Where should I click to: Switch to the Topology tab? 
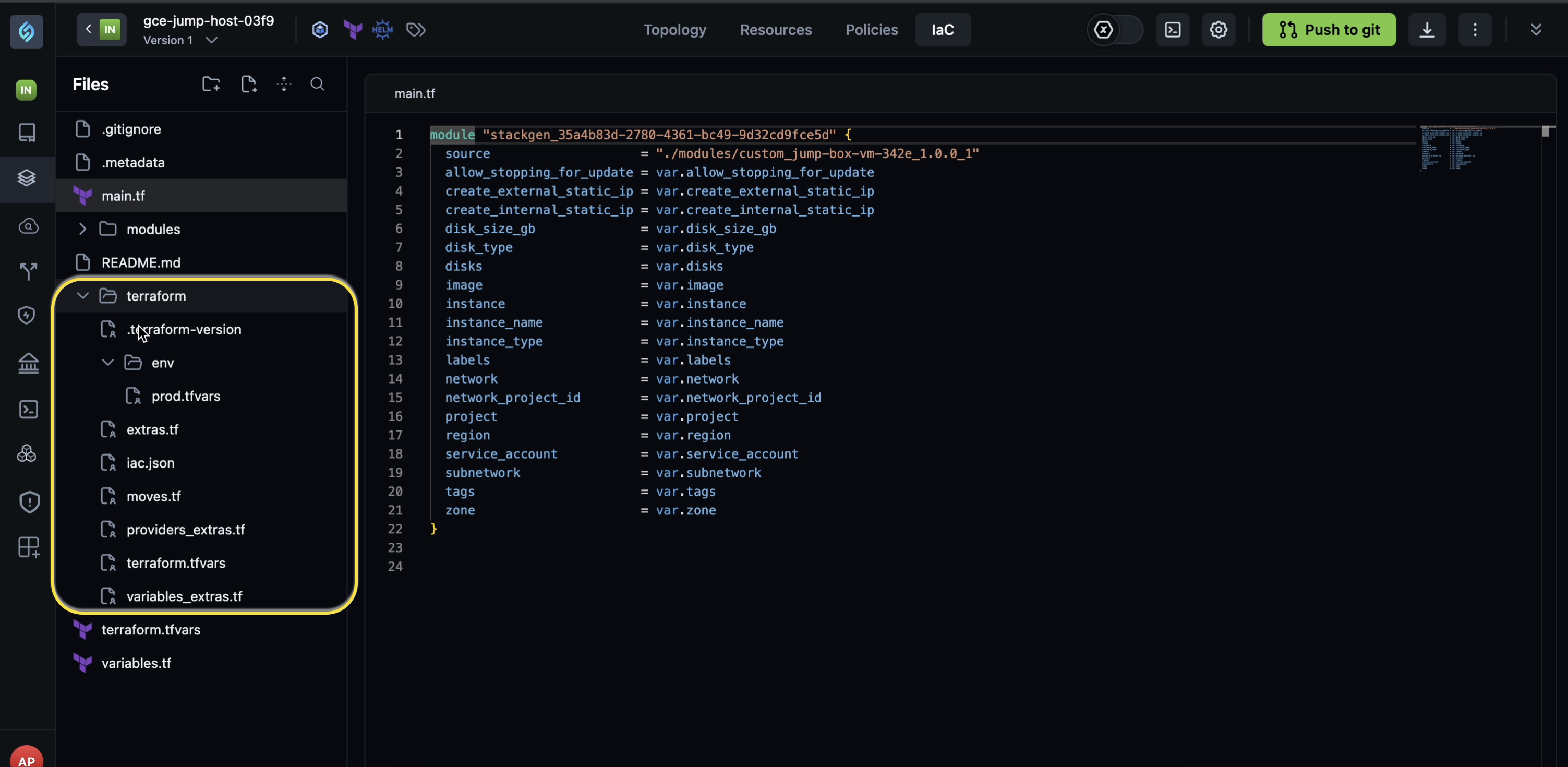[674, 29]
